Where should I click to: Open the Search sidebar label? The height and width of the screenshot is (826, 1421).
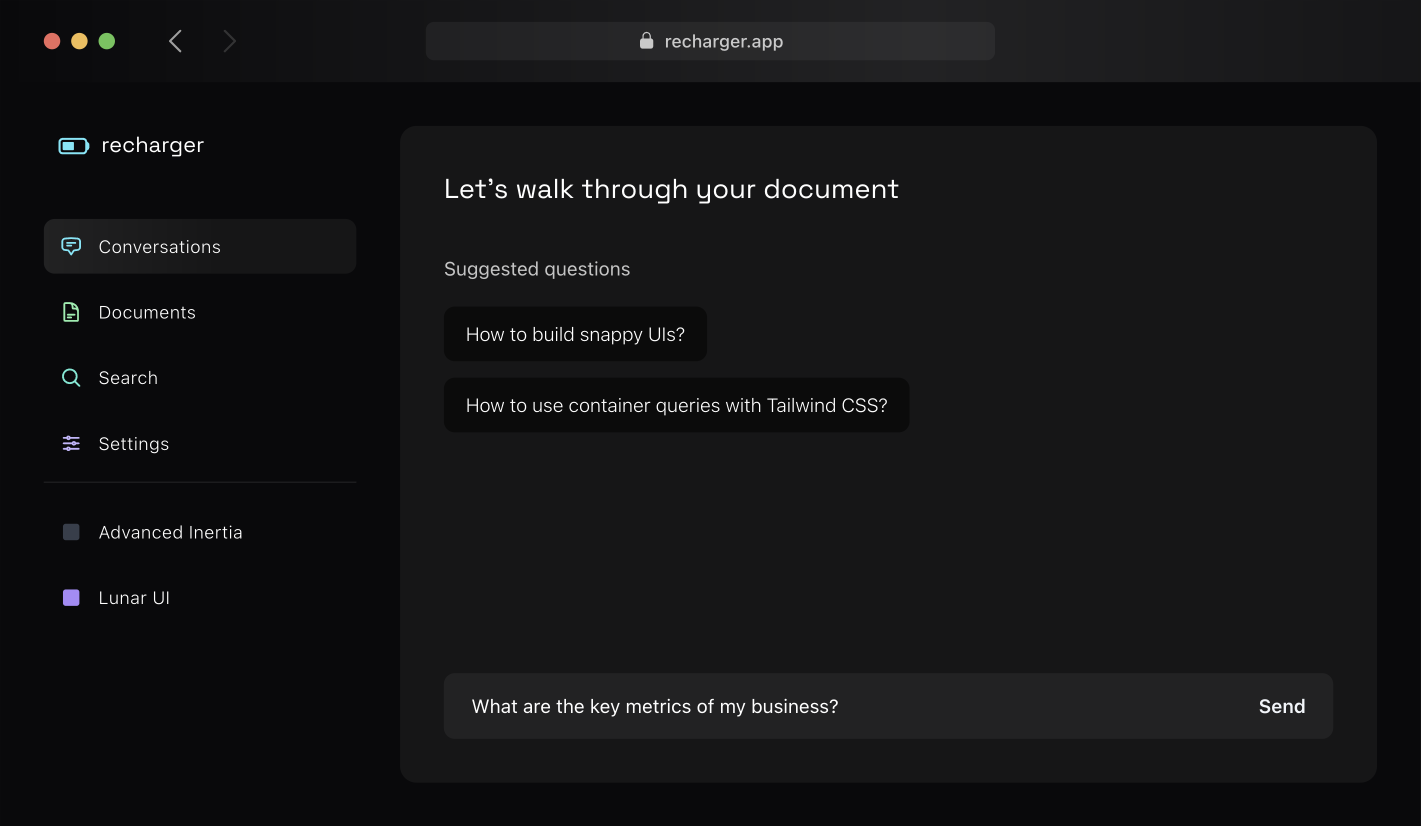[x=128, y=378]
